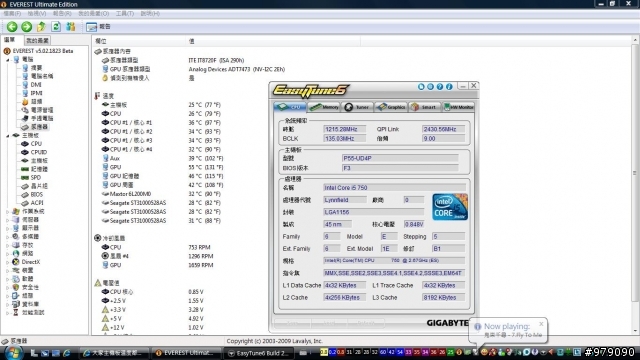The width and height of the screenshot is (640, 360).
Task: Go back with the green left arrow
Action: pos(12,27)
